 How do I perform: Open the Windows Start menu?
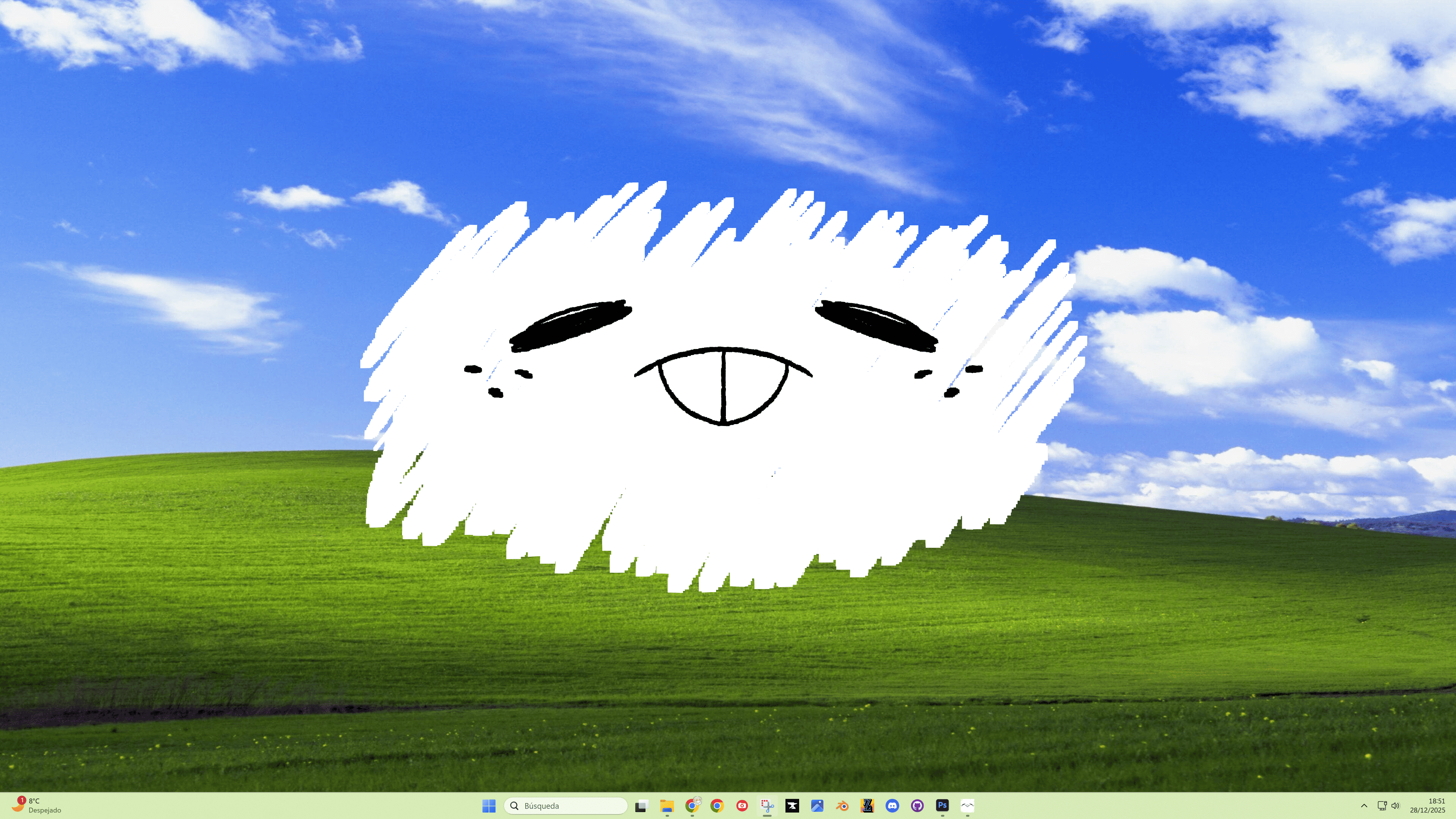point(489,805)
